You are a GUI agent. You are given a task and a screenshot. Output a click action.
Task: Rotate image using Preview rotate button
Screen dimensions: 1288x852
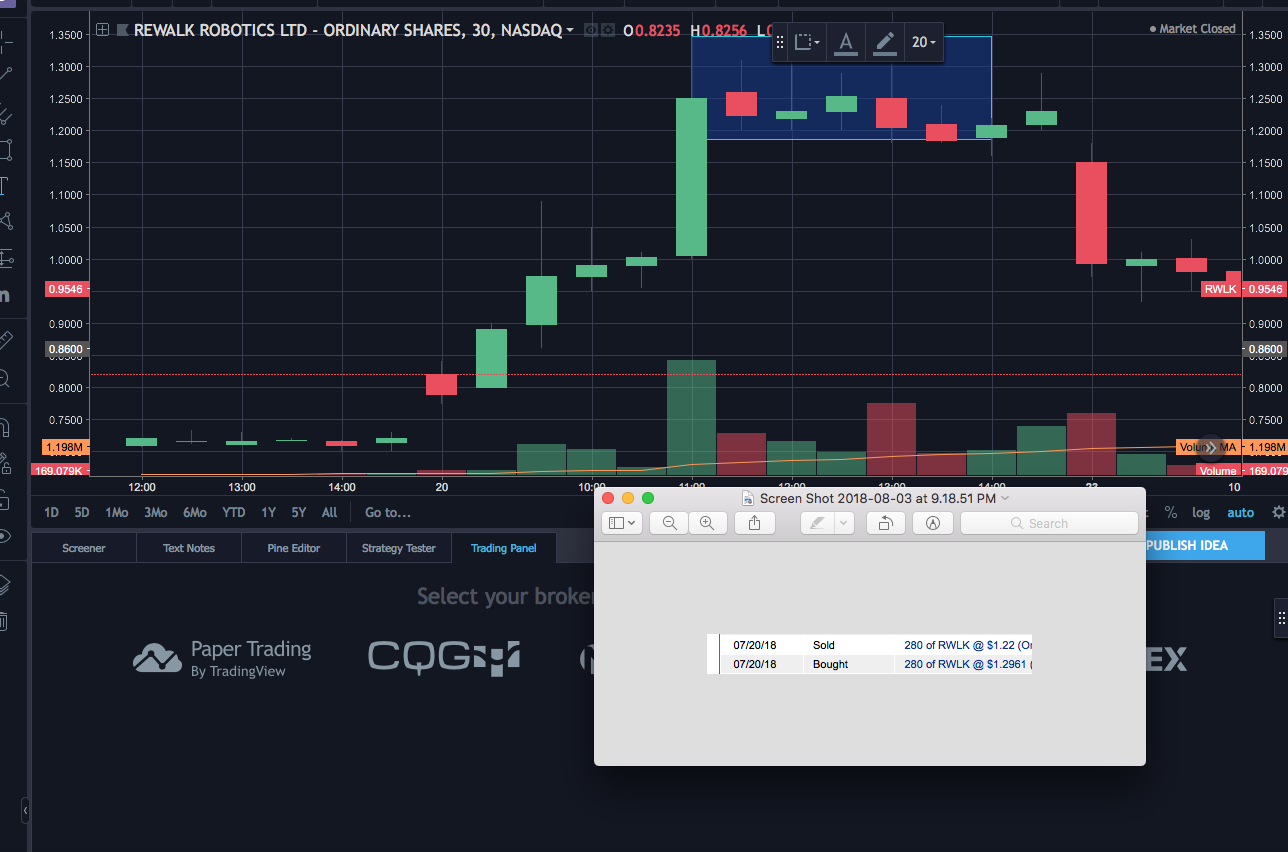(x=885, y=523)
